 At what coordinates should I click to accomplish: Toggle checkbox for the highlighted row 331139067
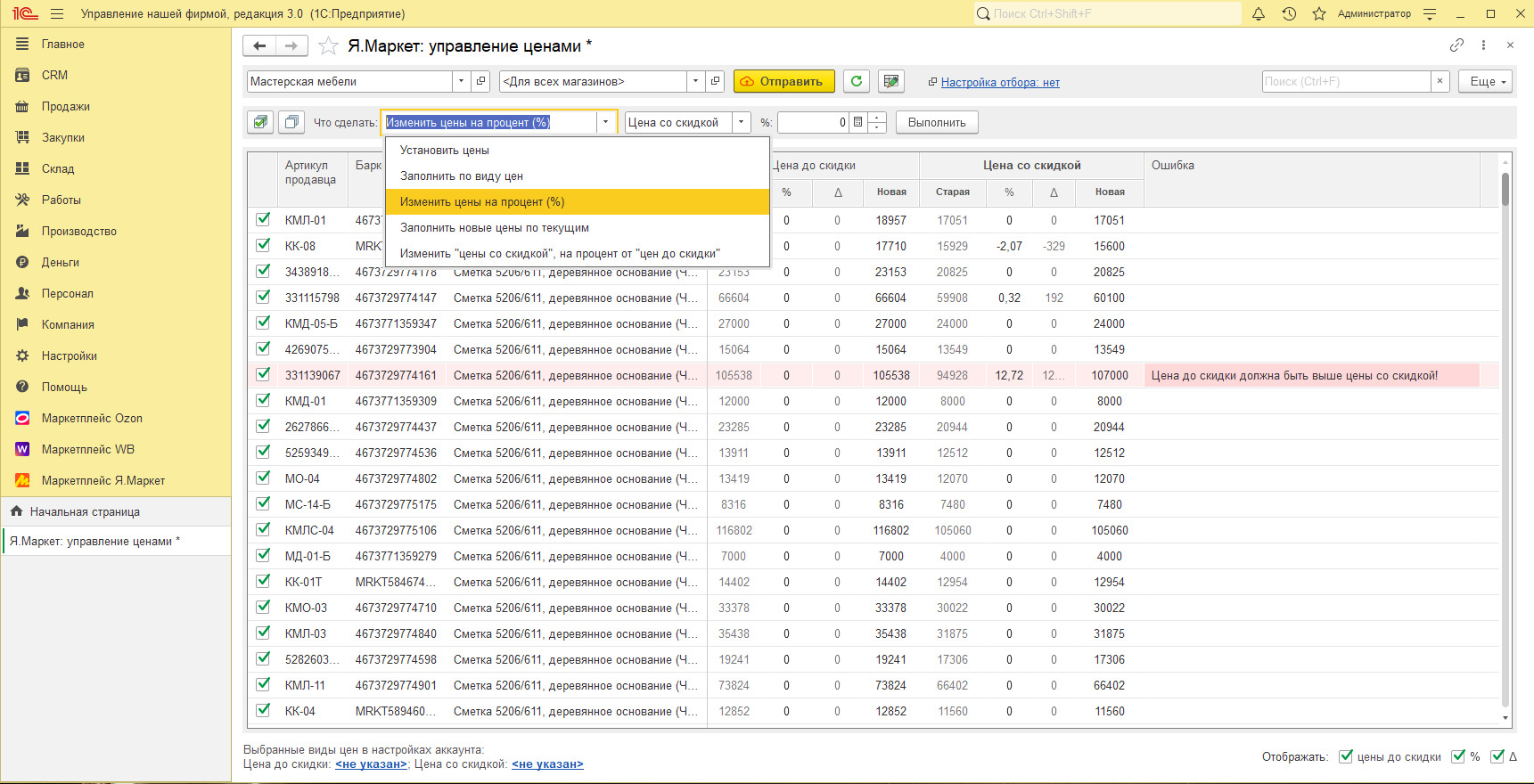[x=263, y=374]
